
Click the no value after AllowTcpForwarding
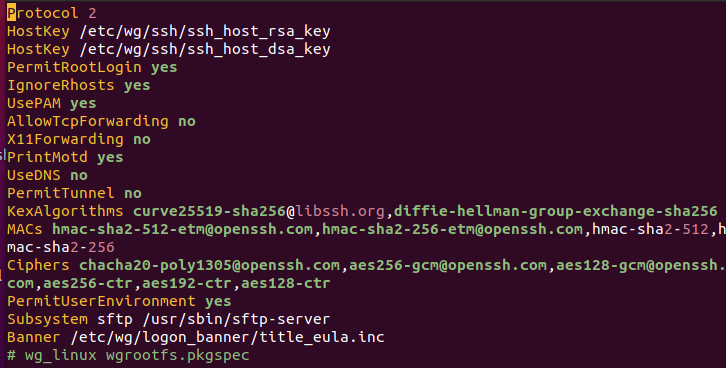pos(187,121)
